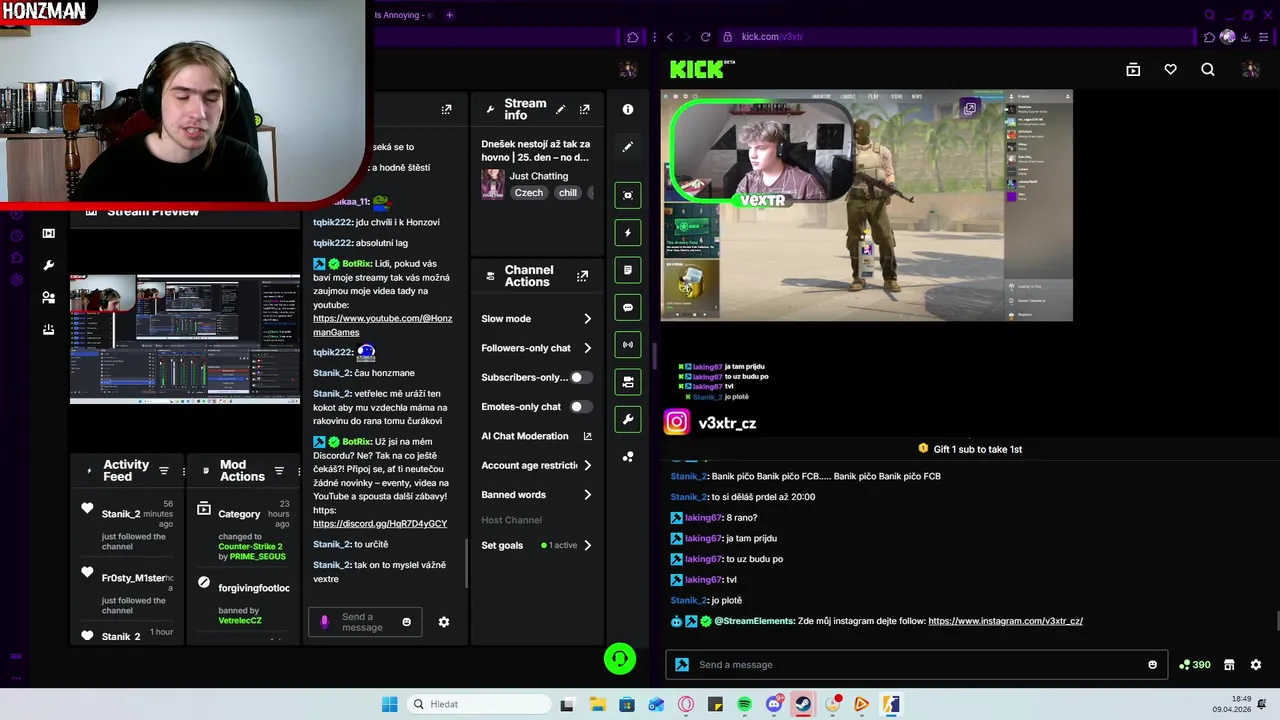Open Discord from the taskbar

click(x=774, y=704)
